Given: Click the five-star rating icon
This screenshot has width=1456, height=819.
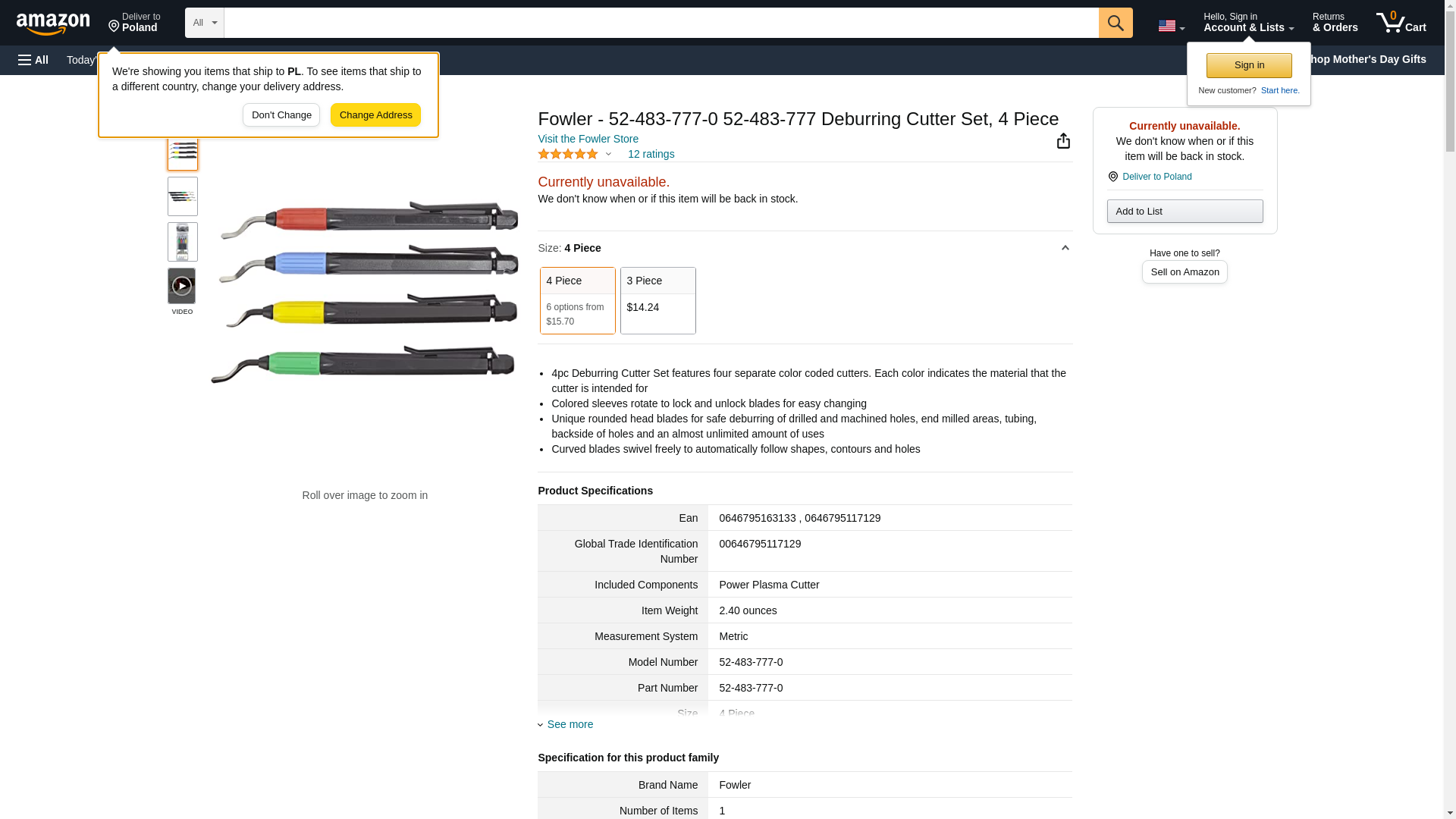Looking at the screenshot, I should [568, 154].
